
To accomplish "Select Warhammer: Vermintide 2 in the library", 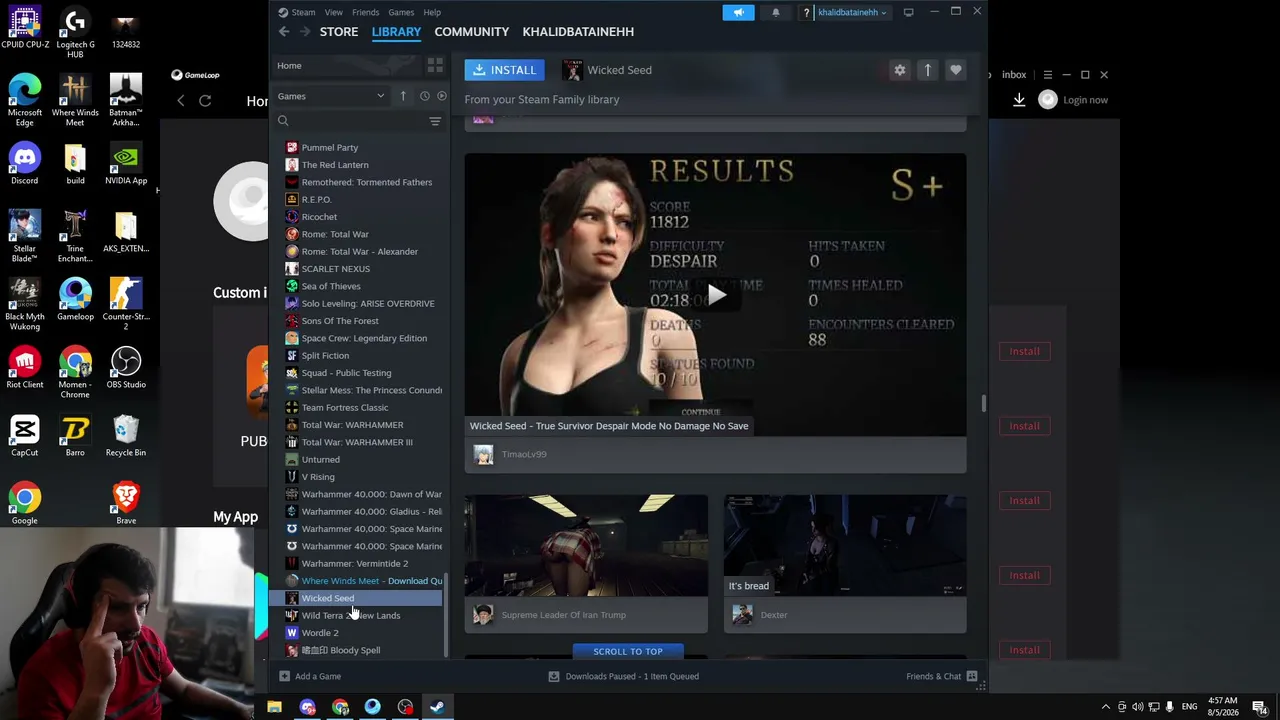I will (x=355, y=564).
